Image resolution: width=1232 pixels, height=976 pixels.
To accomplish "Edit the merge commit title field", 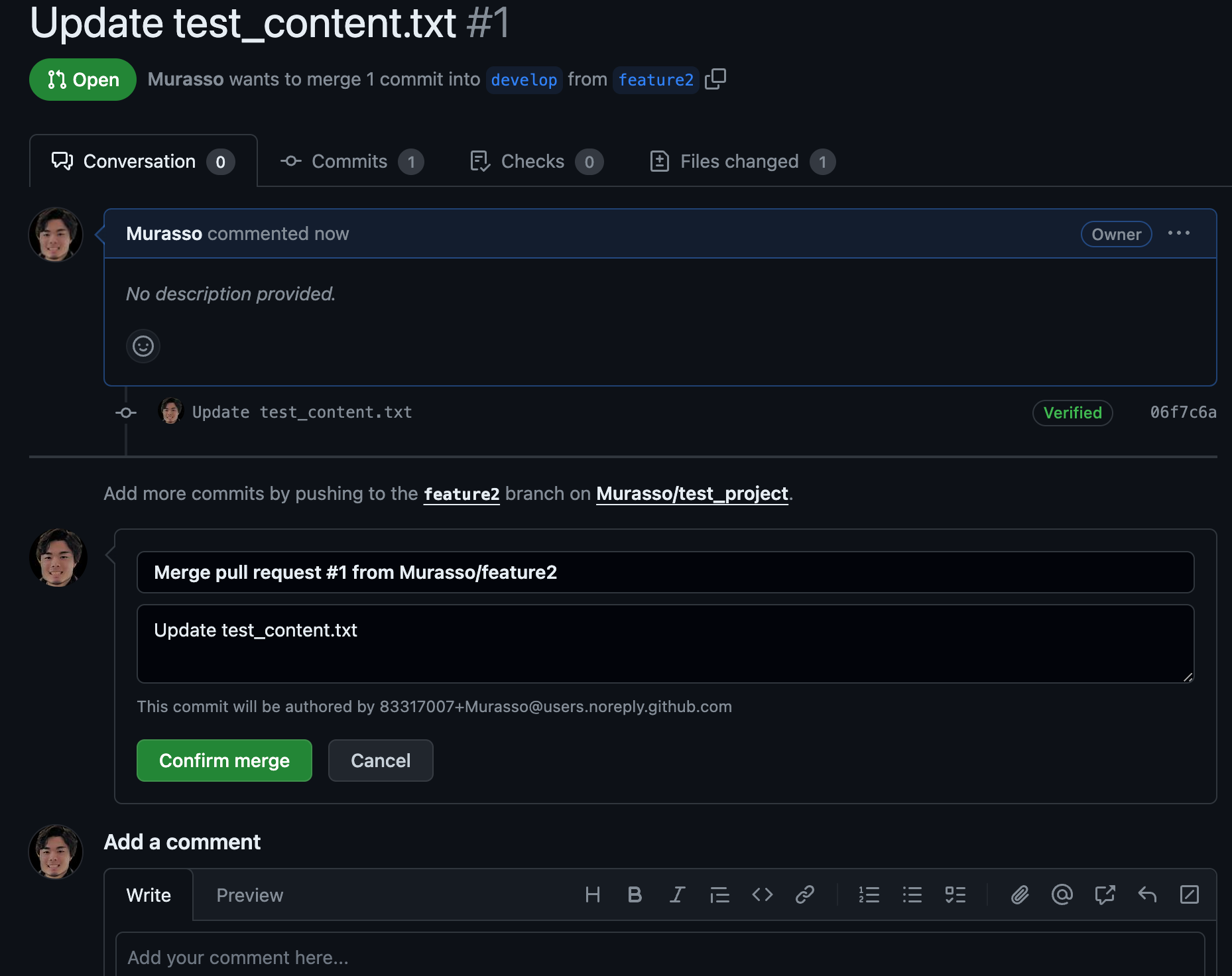I will pos(665,572).
